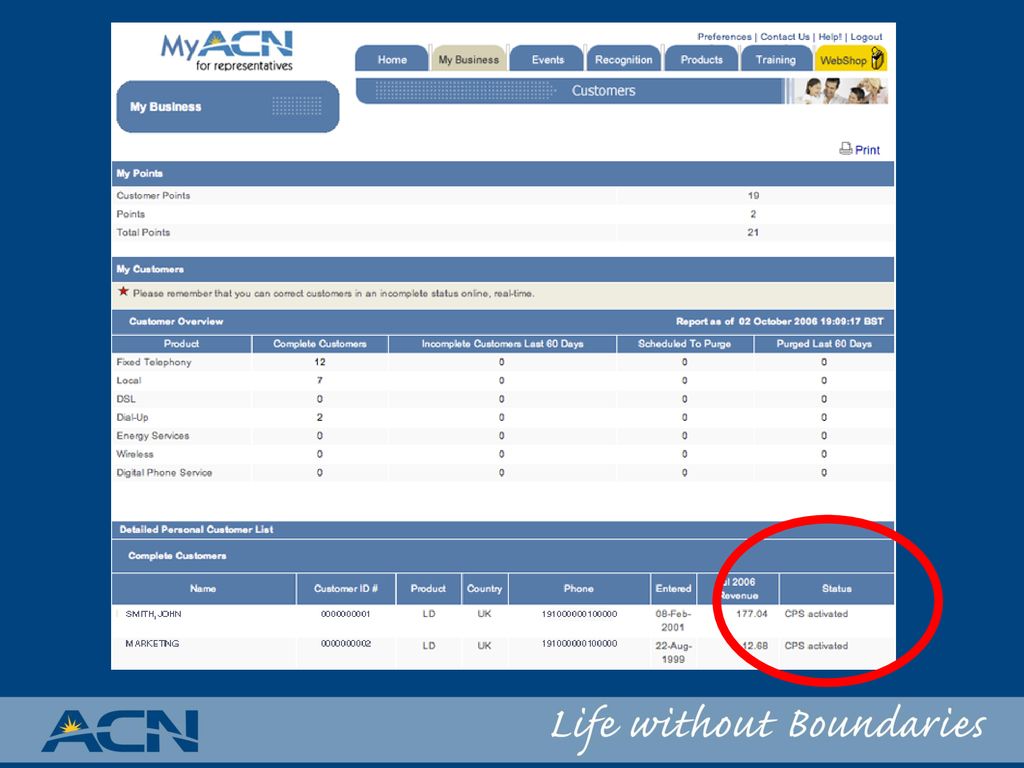Select the Local product row
Viewport: 1024px width, 768px height.
tap(503, 380)
